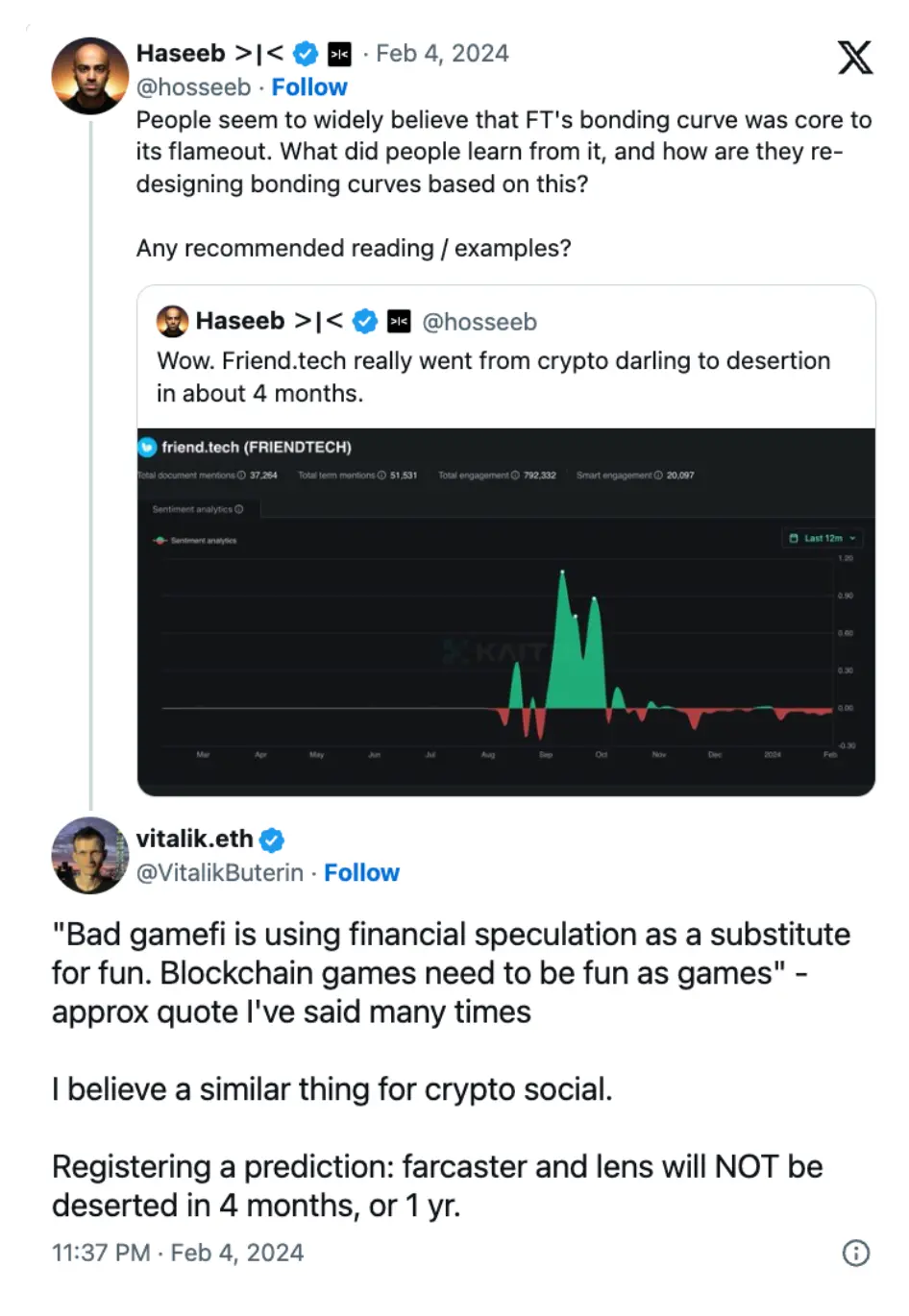This screenshot has width=909, height=1316.
Task: Click Haseeb's blue verified badge
Action: (x=305, y=54)
